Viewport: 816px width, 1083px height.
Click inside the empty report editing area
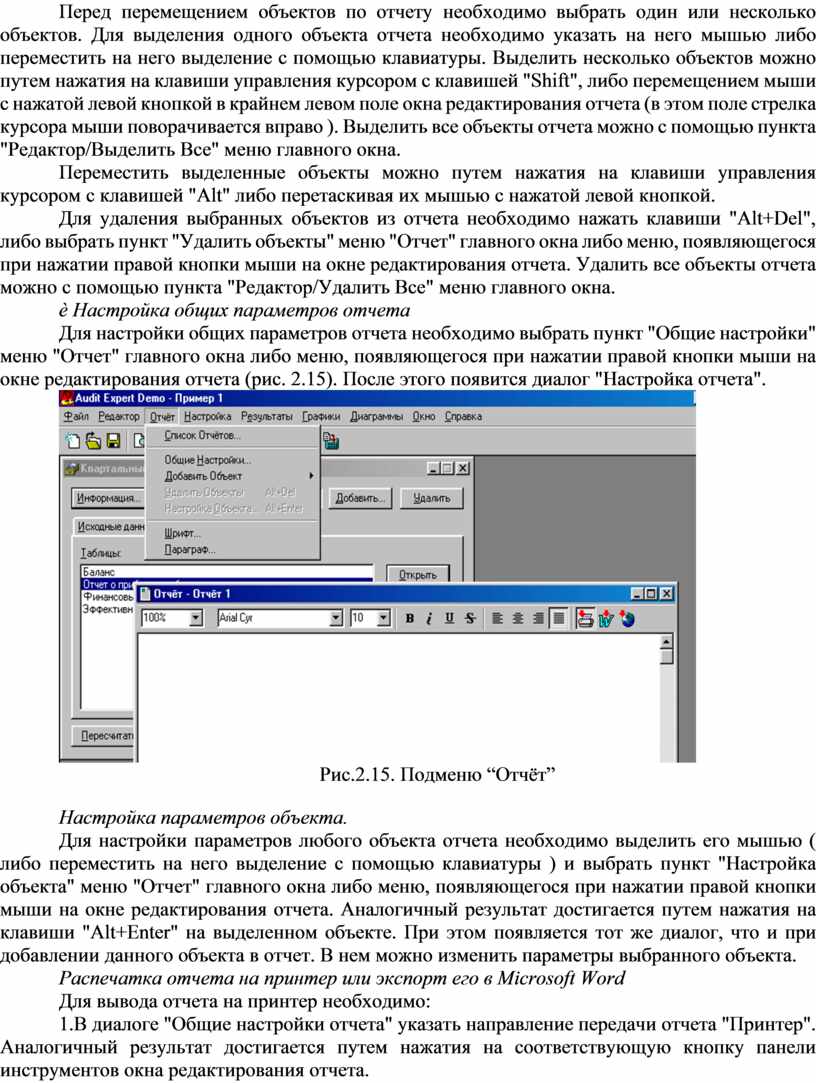(x=399, y=698)
